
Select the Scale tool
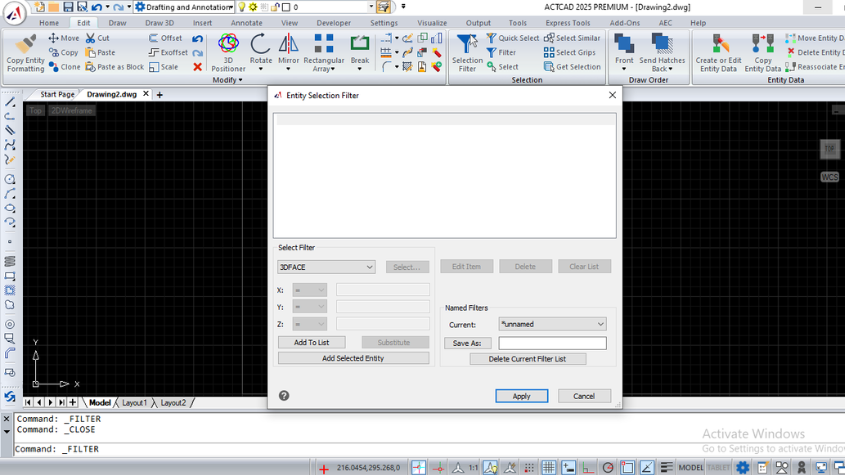click(x=163, y=67)
